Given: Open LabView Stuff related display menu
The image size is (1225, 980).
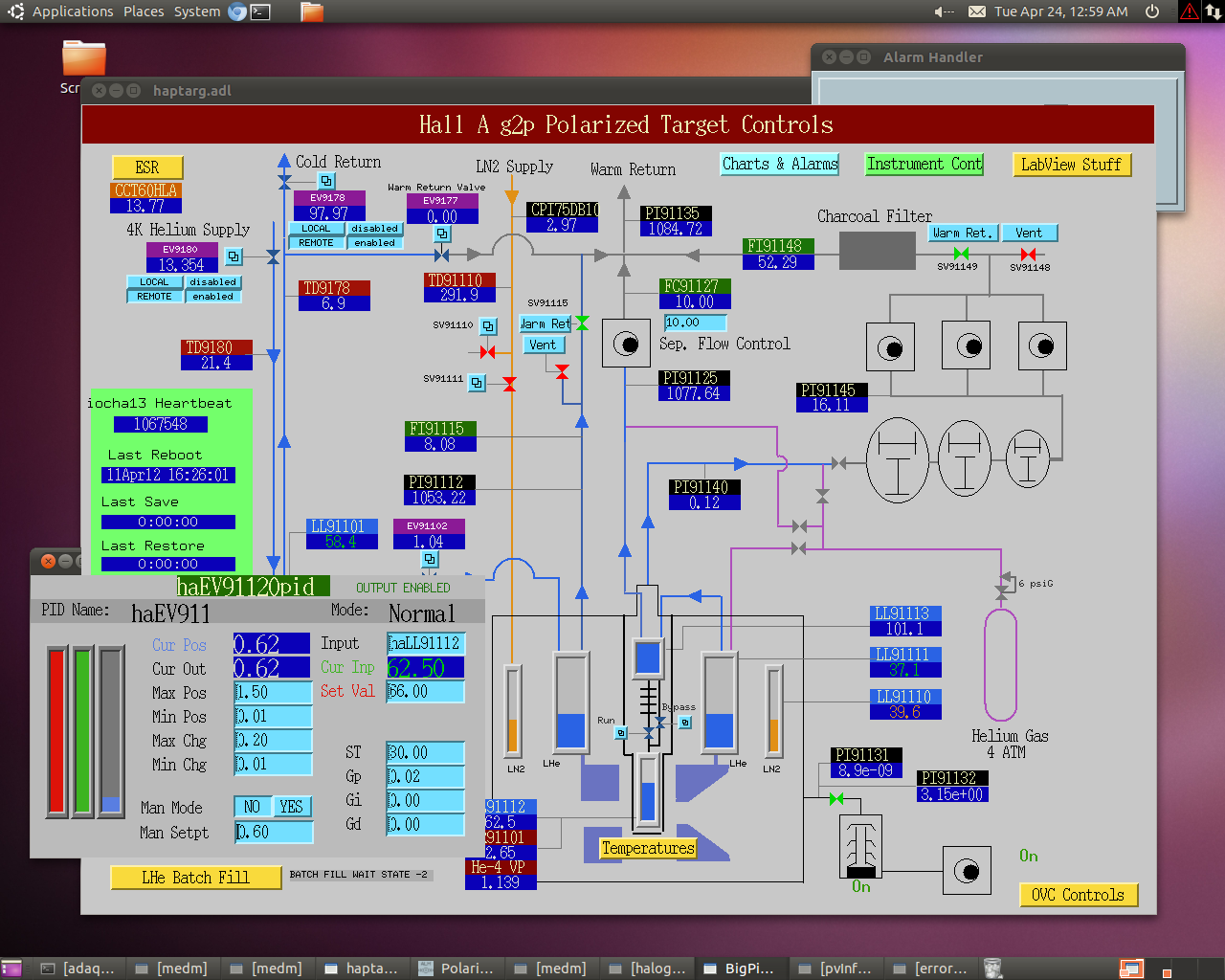Looking at the screenshot, I should coord(1072,165).
